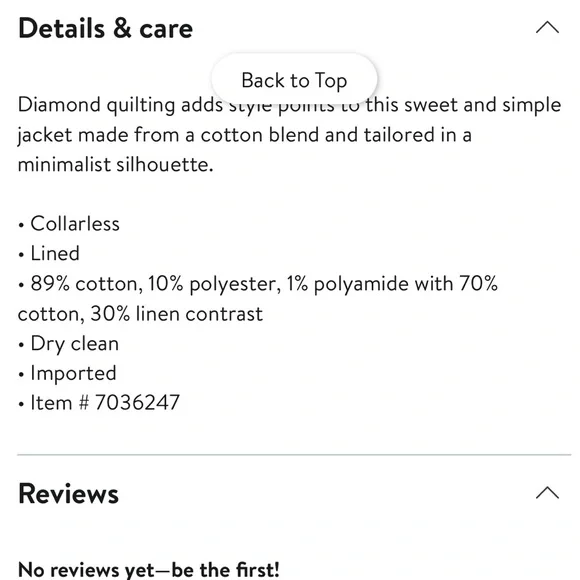Screen dimensions: 580x580
Task: Select the Reviews heading
Action: (68, 494)
